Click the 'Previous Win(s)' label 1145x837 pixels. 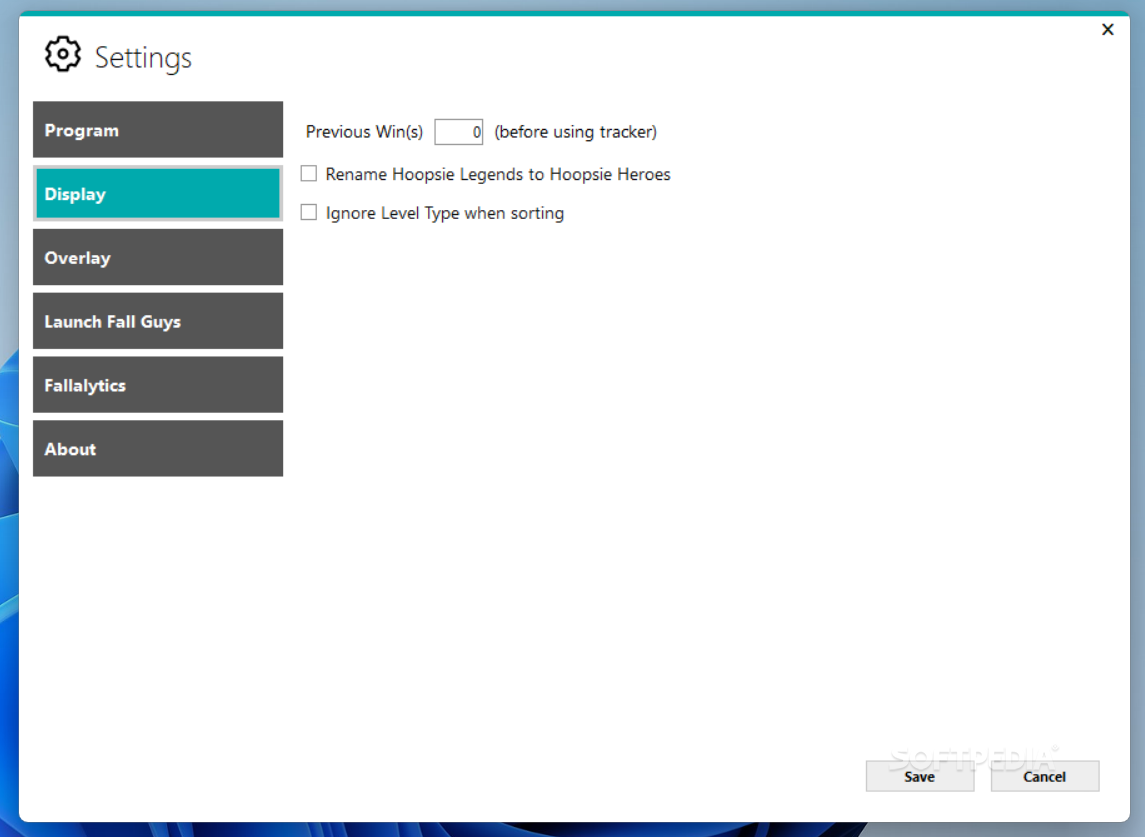(364, 132)
